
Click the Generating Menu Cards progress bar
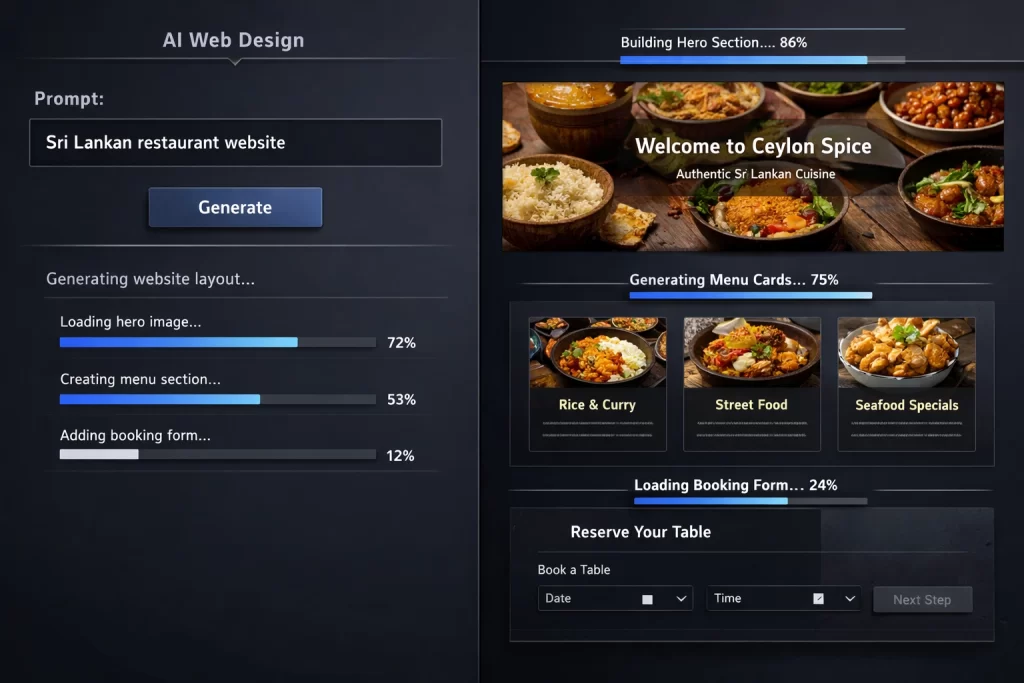(750, 296)
